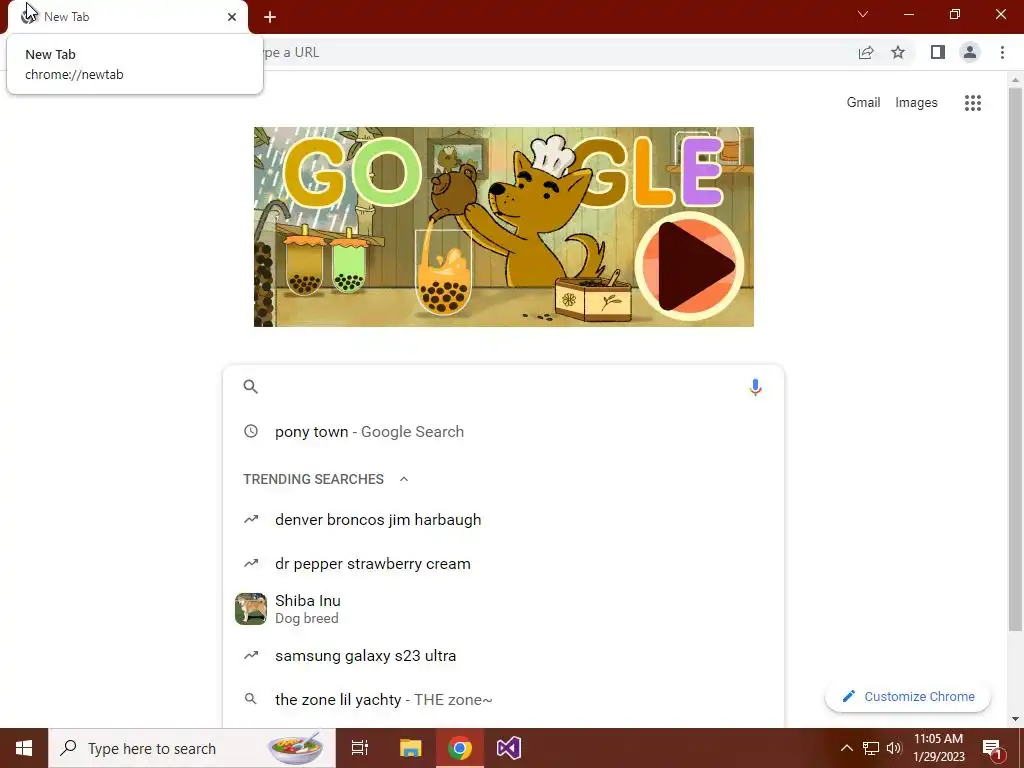Click the Chrome taskbar icon

click(460, 748)
